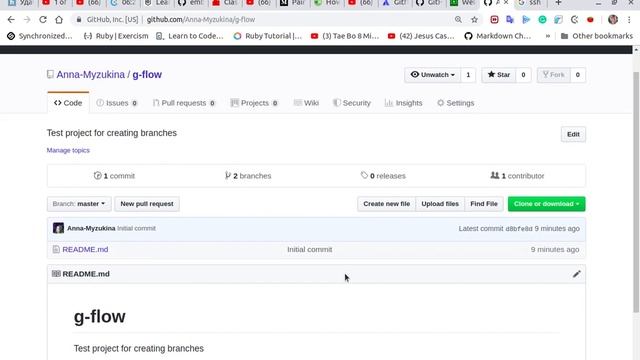Image resolution: width=640 pixels, height=360 pixels.
Task: Open the Security tab
Action: point(352,103)
